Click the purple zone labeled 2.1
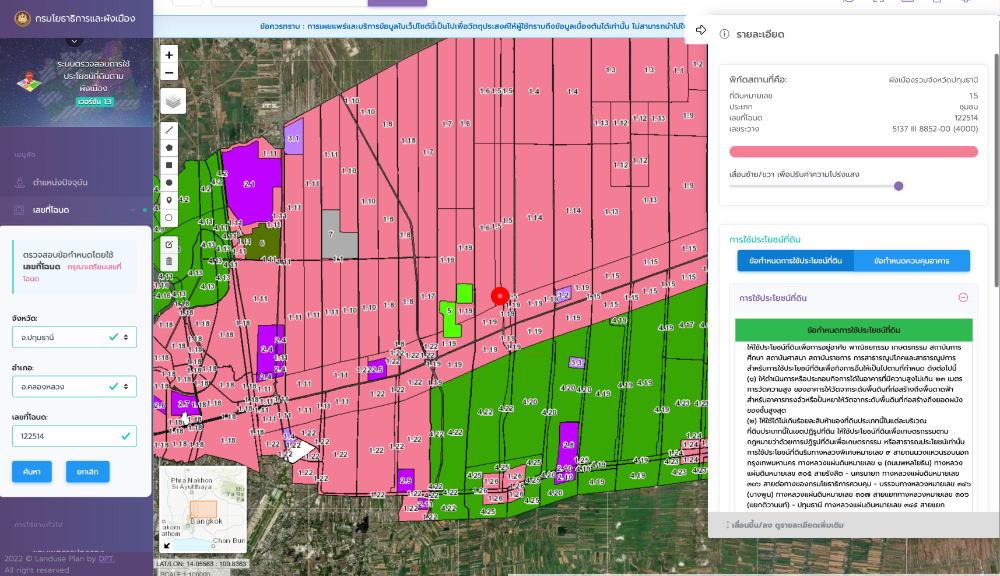 pyautogui.click(x=251, y=182)
